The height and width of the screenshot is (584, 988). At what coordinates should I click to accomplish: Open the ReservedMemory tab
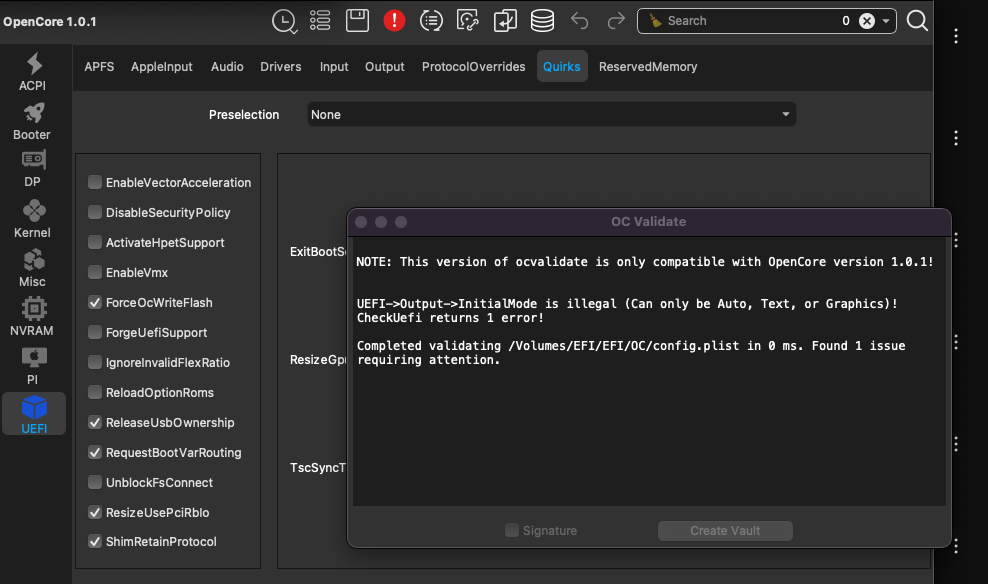(647, 67)
